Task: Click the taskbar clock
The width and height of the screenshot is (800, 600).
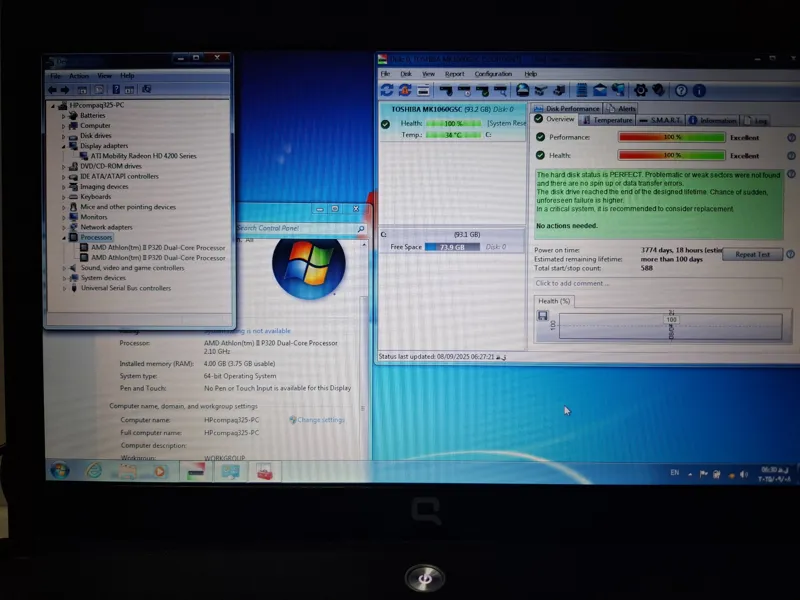Action: [775, 474]
